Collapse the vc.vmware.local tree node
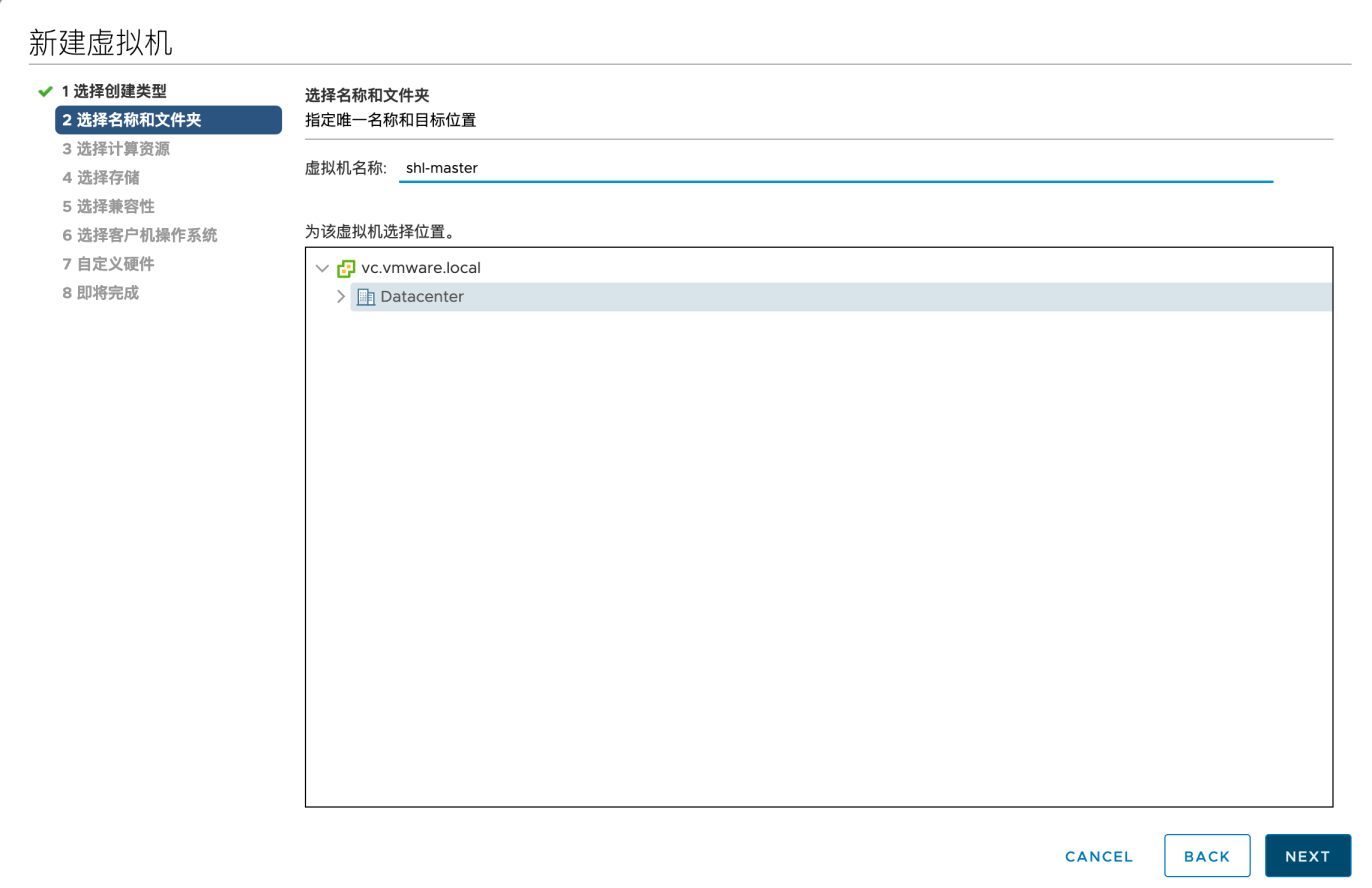Viewport: 1372px width, 888px height. pyautogui.click(x=321, y=268)
